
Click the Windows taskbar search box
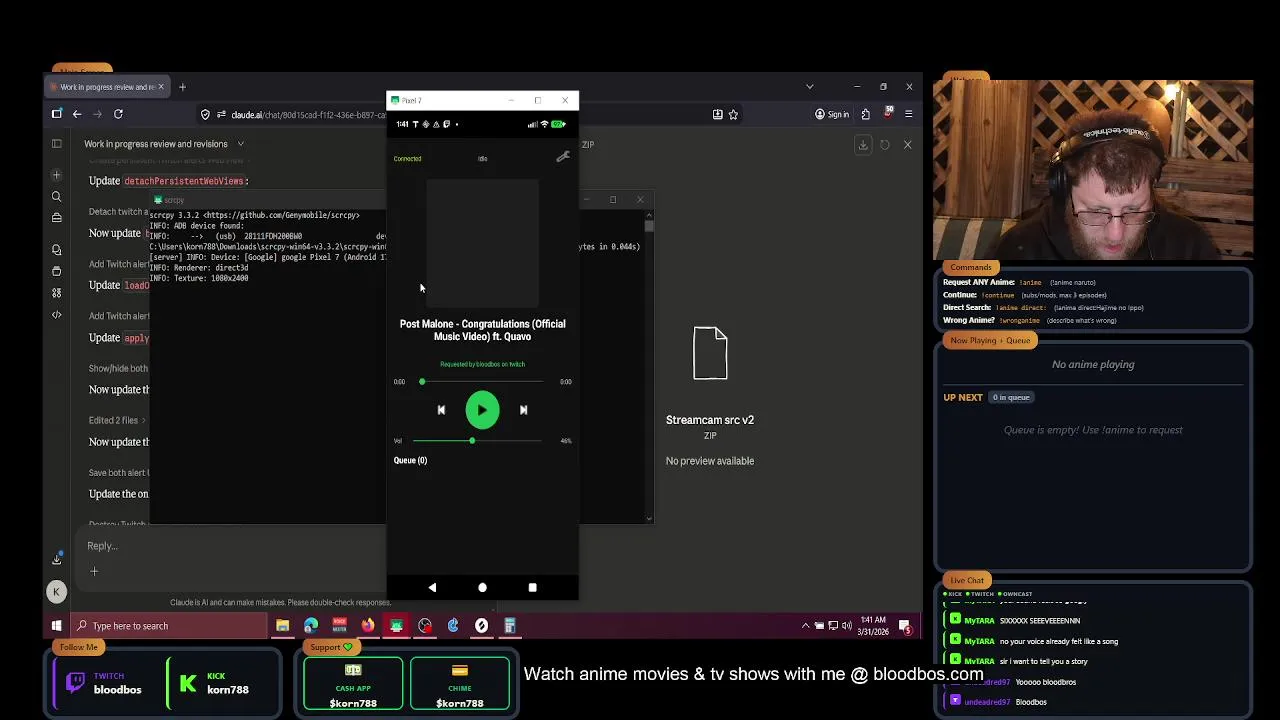click(x=168, y=626)
